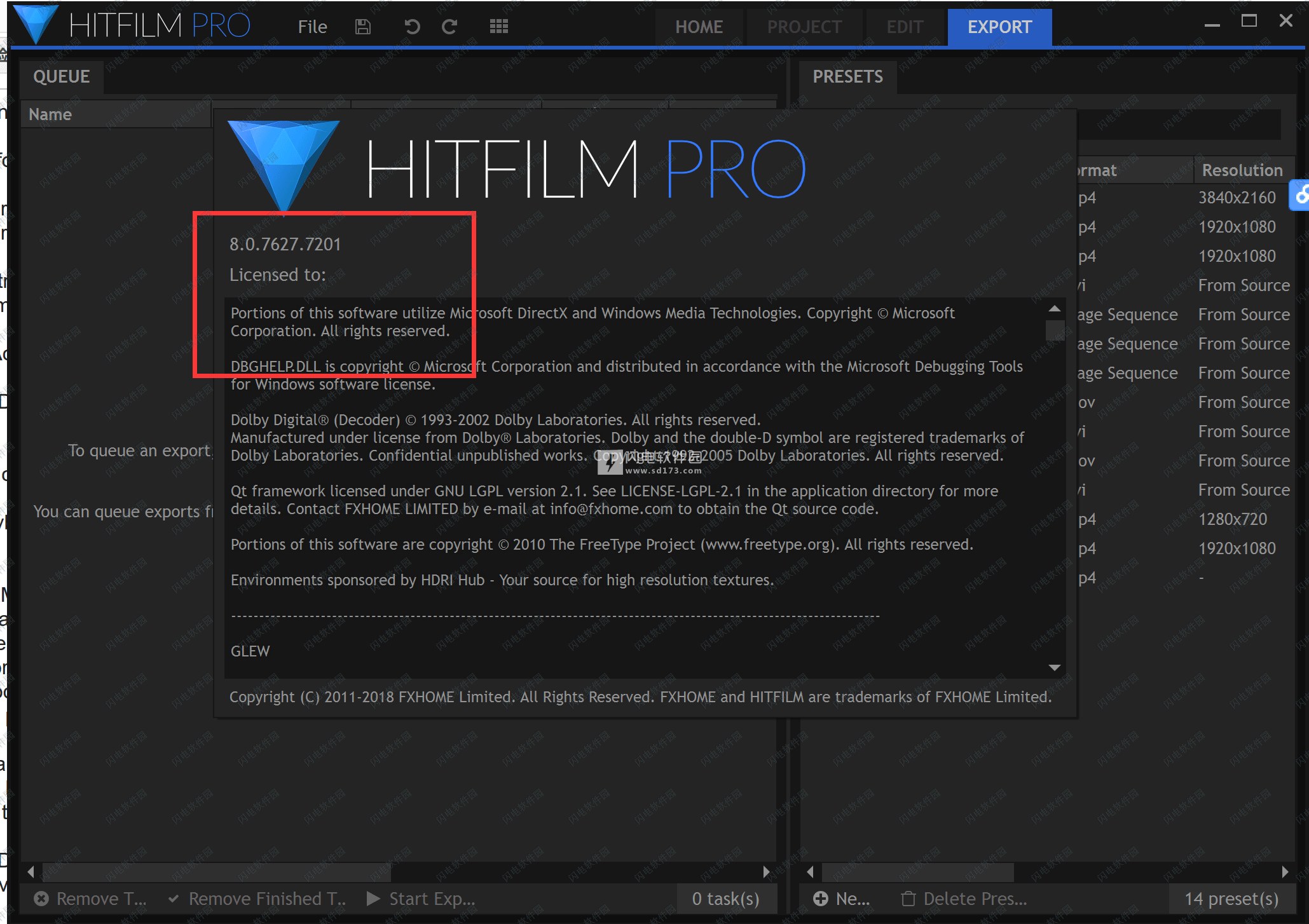Click the about text scroll up arrow

pyautogui.click(x=1055, y=309)
